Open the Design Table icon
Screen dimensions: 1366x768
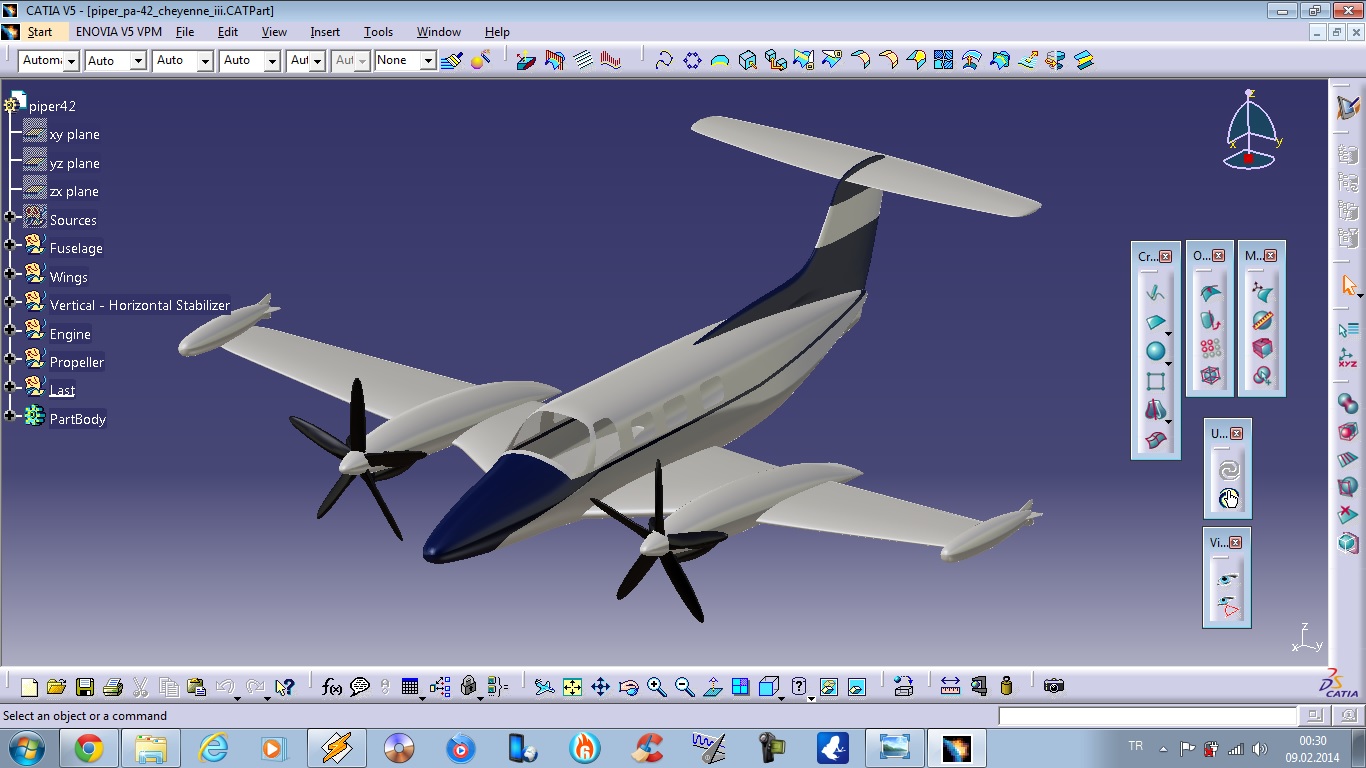click(410, 687)
